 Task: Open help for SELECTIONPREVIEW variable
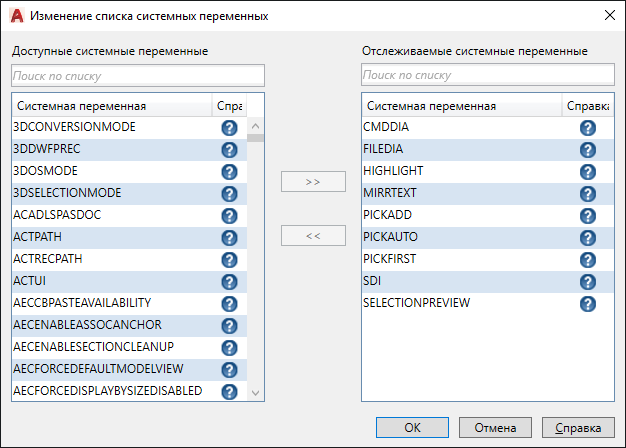[x=587, y=304]
